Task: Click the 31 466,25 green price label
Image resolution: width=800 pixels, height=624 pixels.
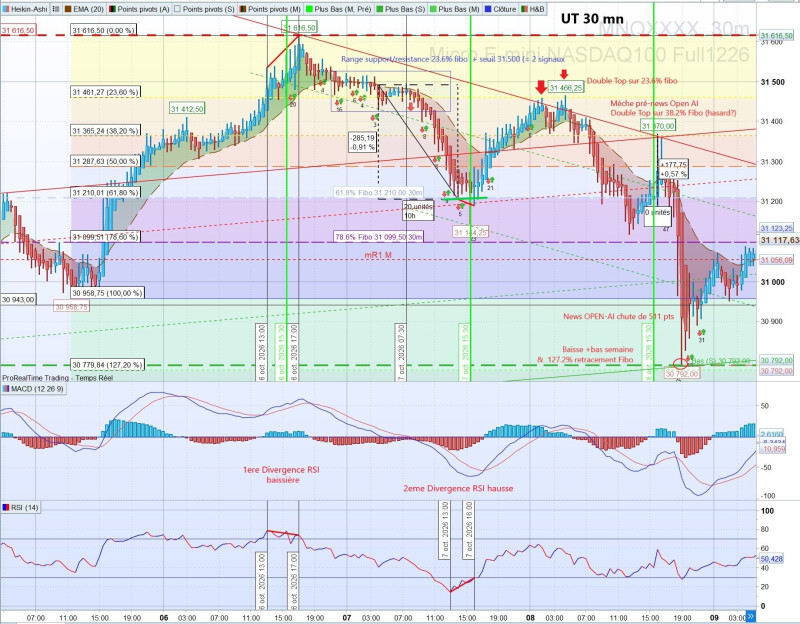Action: tap(566, 88)
